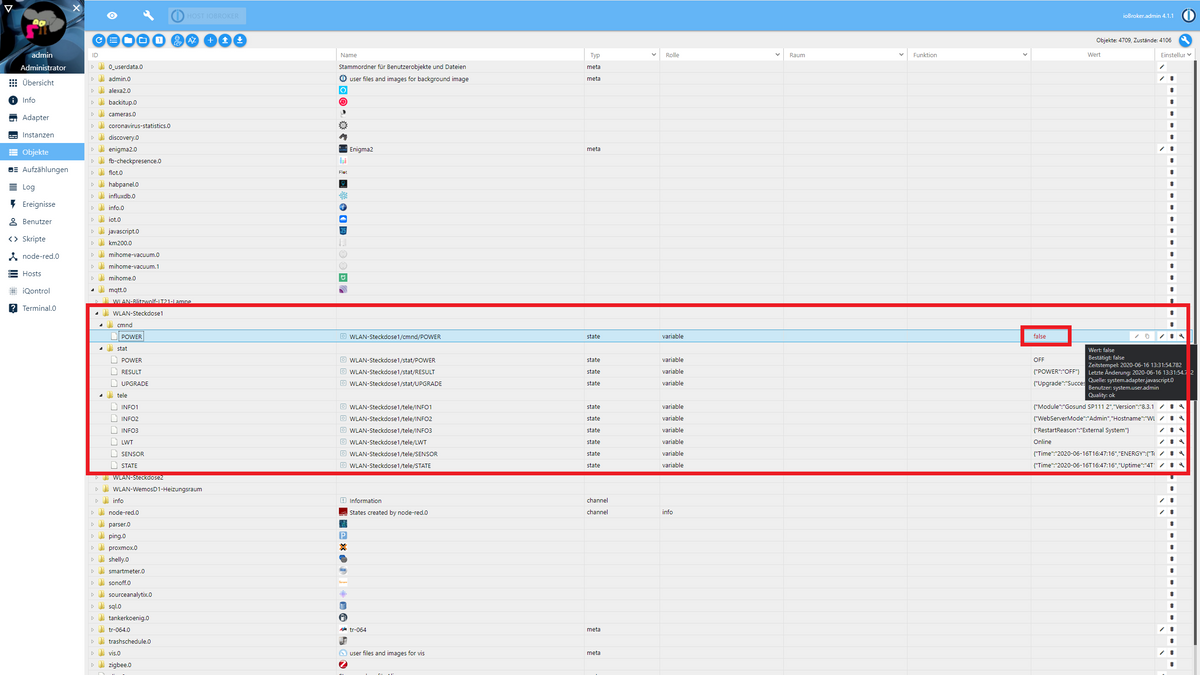Edit the INFO1 object with pencil icon
Screen dimensions: 1200x675
pyautogui.click(x=1162, y=407)
